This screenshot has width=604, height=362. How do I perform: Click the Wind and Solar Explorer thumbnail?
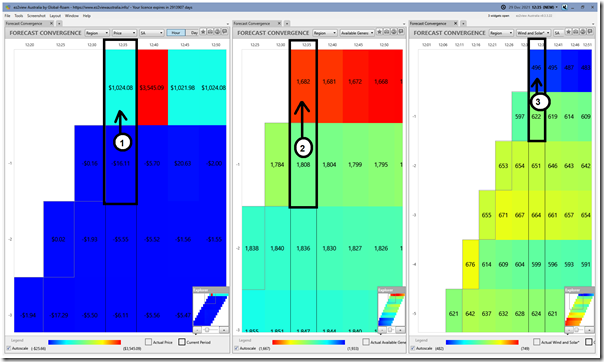point(579,310)
